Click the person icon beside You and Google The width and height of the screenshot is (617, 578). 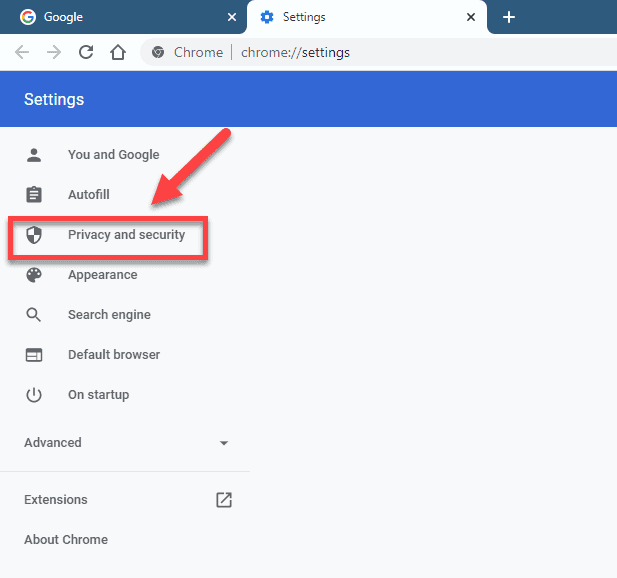(x=34, y=155)
